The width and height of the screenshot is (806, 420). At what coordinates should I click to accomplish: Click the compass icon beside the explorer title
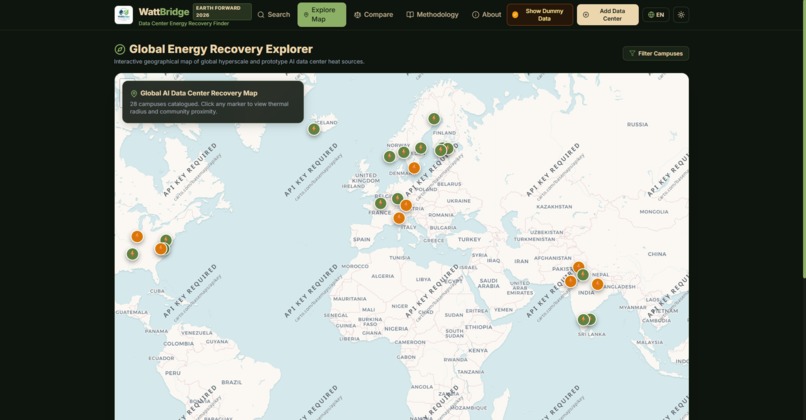[120, 49]
